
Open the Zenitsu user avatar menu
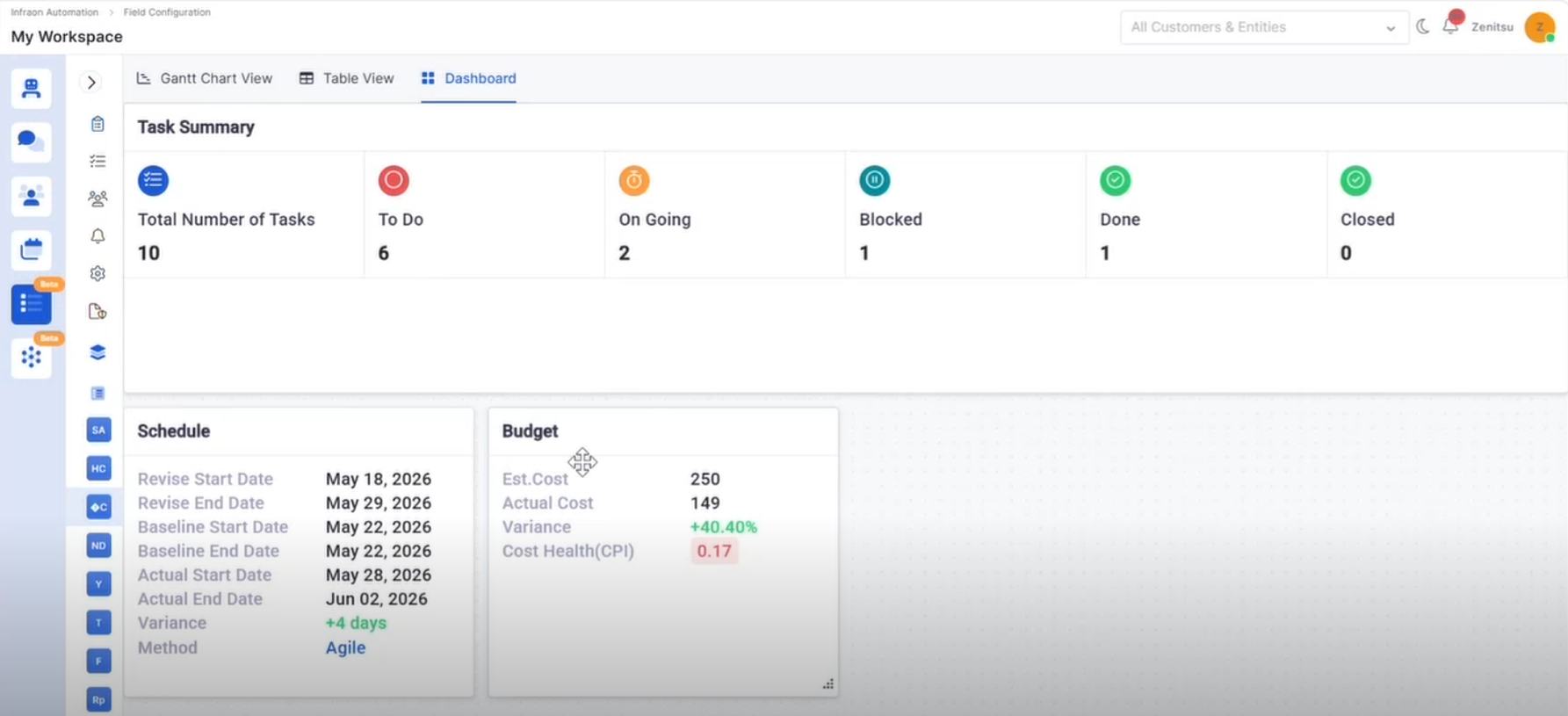pos(1539,27)
